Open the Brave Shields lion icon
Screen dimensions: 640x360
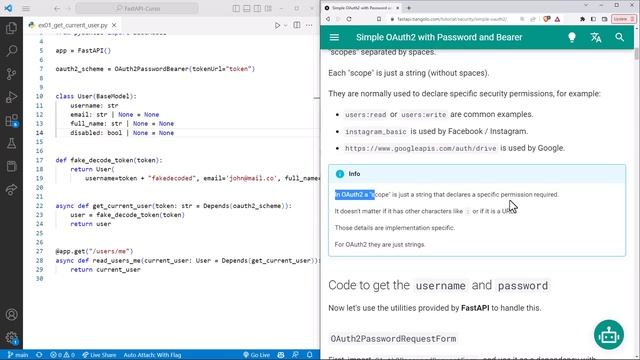pyautogui.click(x=547, y=19)
